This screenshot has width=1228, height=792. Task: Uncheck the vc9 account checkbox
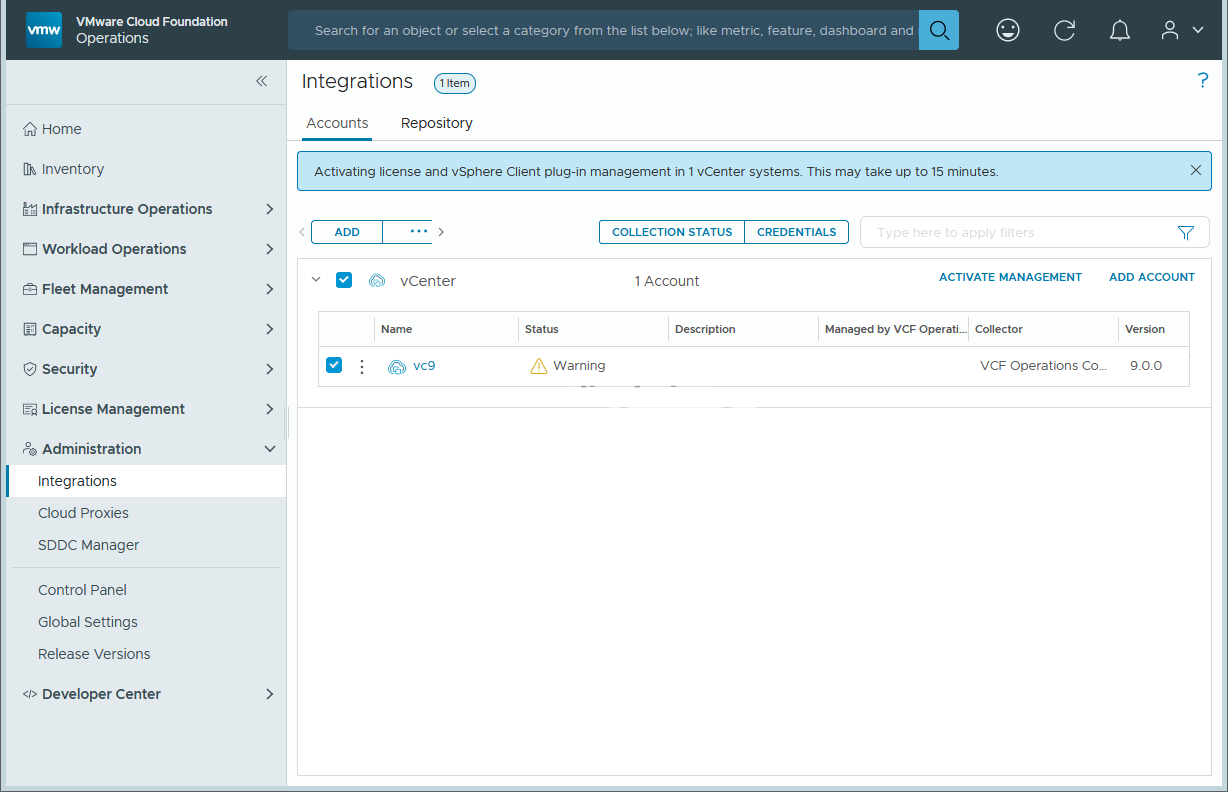pyautogui.click(x=334, y=365)
